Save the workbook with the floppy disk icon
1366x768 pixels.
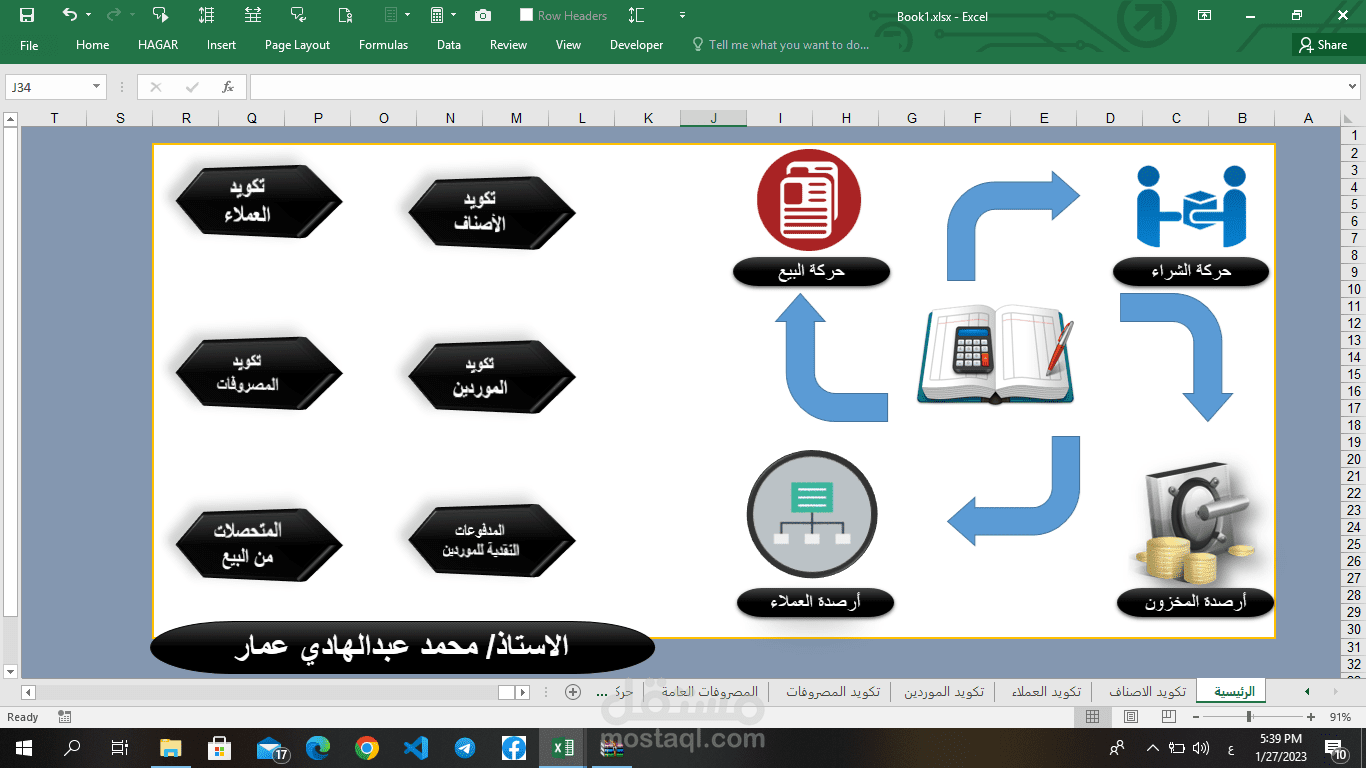point(27,15)
